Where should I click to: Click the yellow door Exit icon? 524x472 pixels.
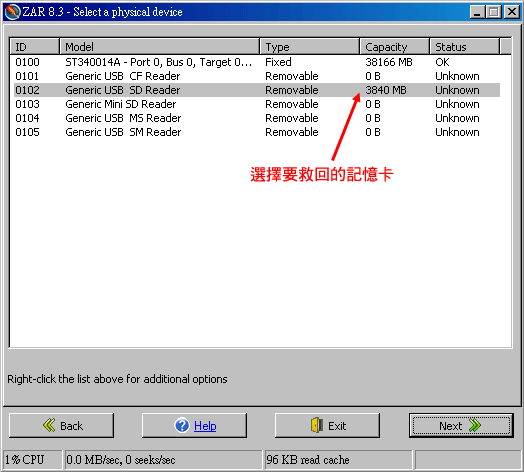click(x=317, y=425)
